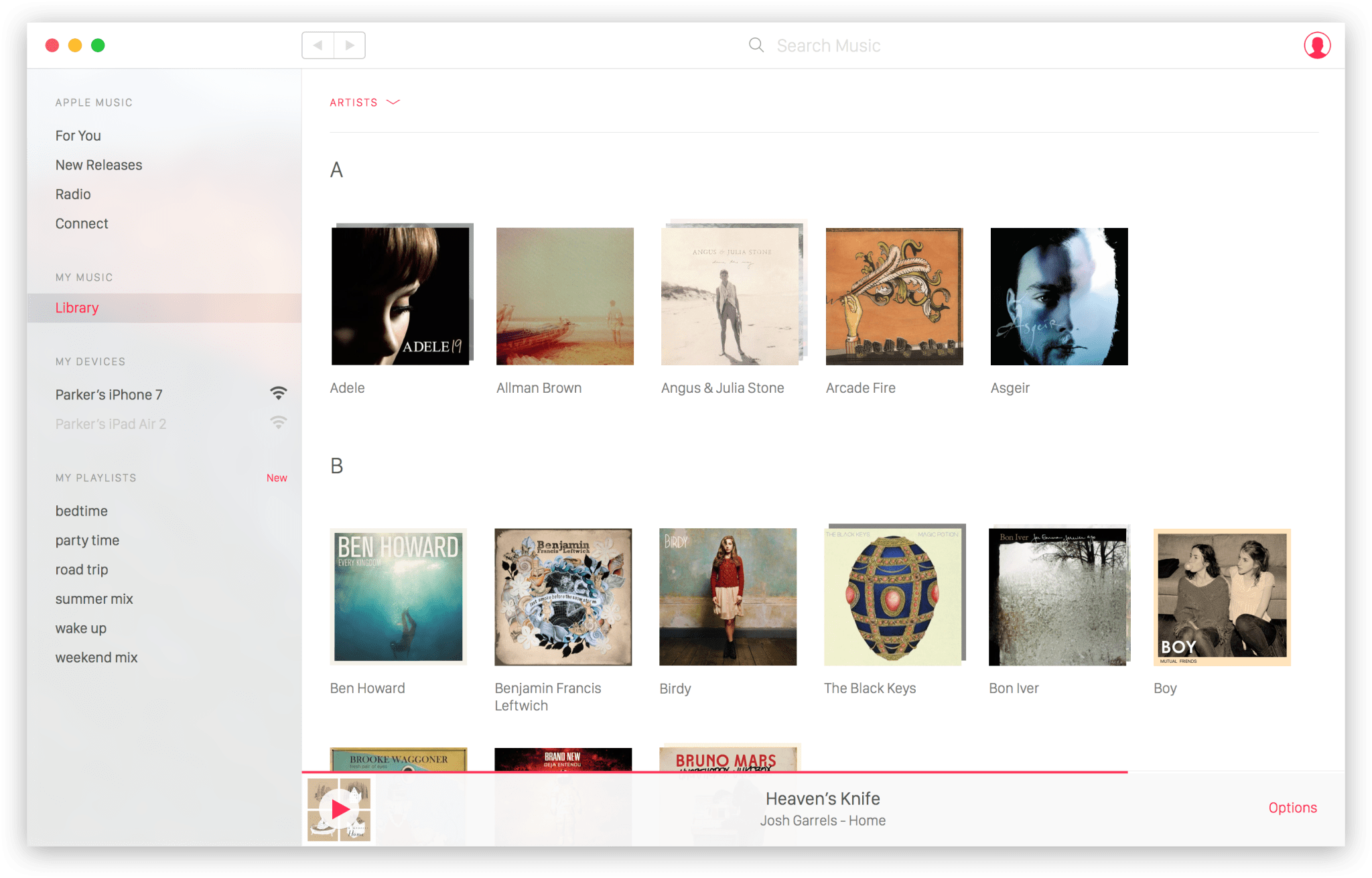Click the Angus & Julia Stone name
The height and width of the screenshot is (878, 1372).
[722, 388]
